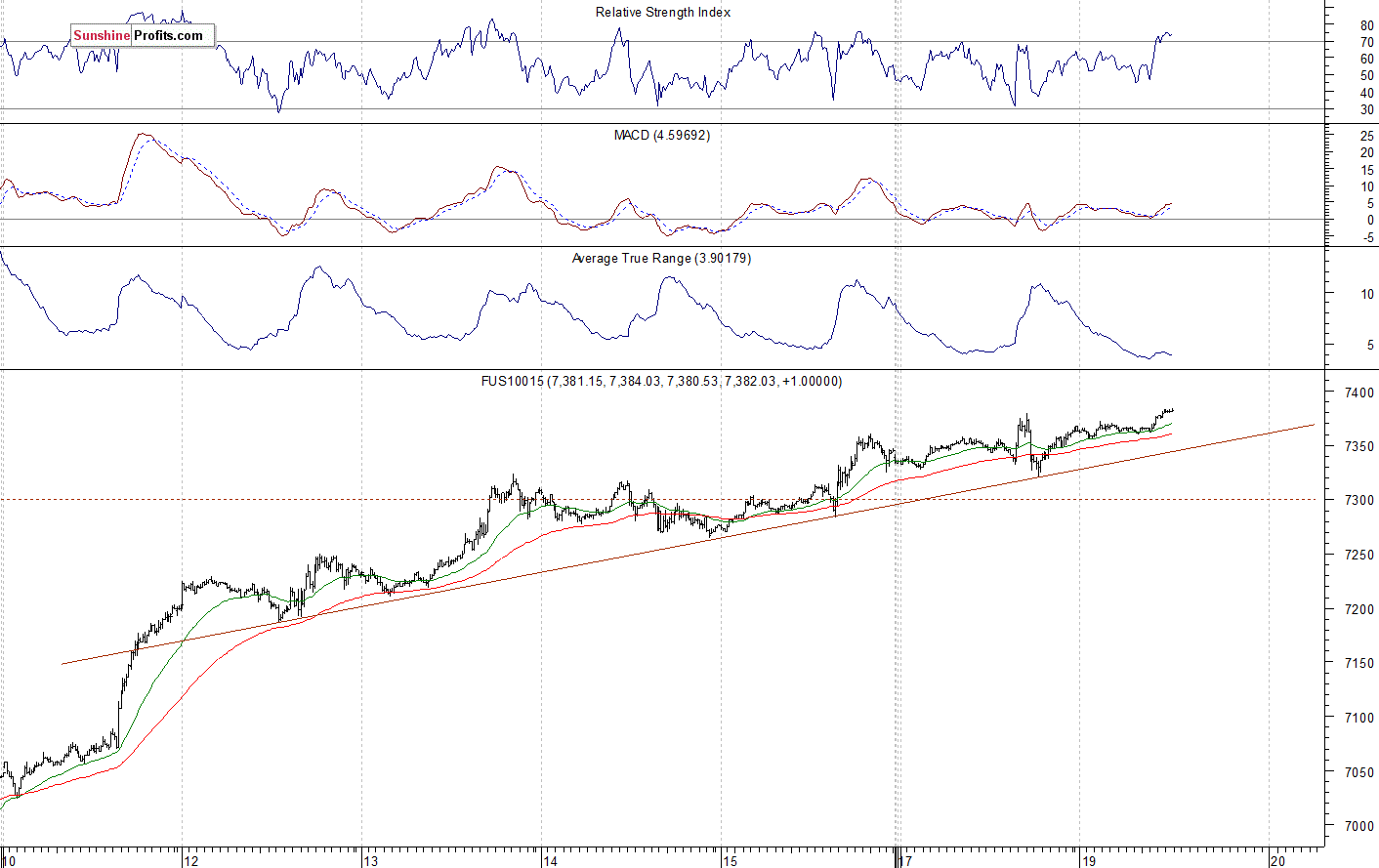The width and height of the screenshot is (1379, 868).
Task: Click date label 14 on time axis
Action: click(x=551, y=861)
